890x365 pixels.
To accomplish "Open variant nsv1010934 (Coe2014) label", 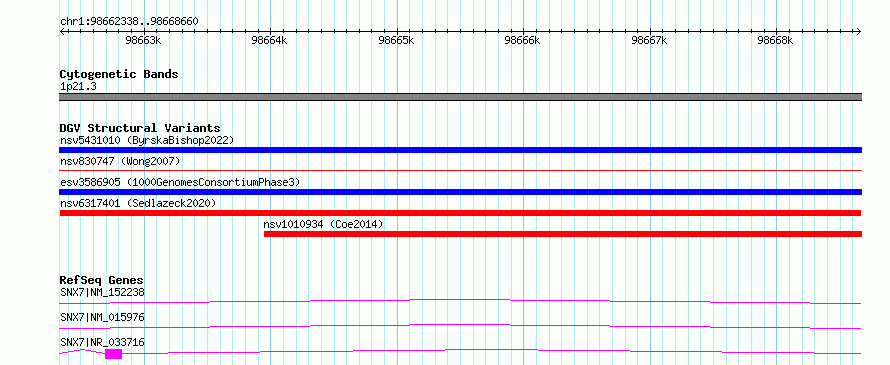I will pos(324,224).
